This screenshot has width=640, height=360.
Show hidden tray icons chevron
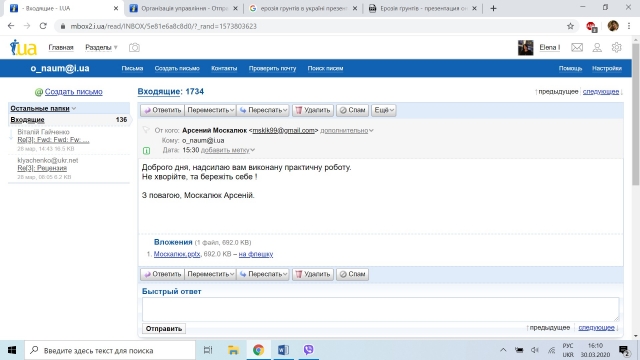point(503,350)
